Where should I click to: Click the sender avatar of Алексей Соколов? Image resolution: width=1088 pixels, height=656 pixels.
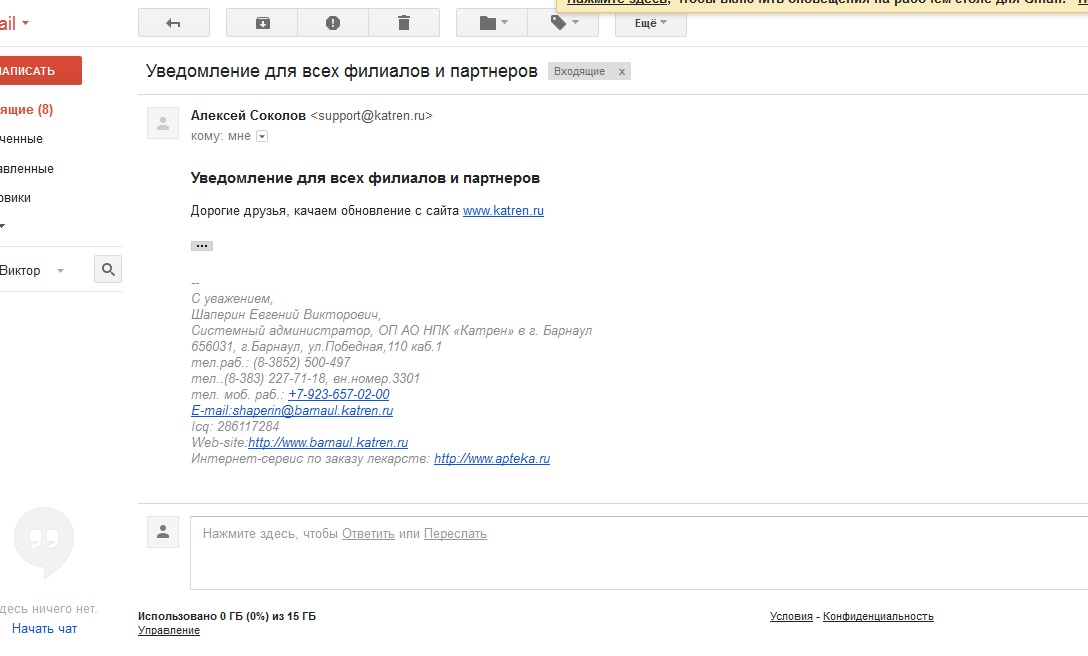click(x=163, y=124)
